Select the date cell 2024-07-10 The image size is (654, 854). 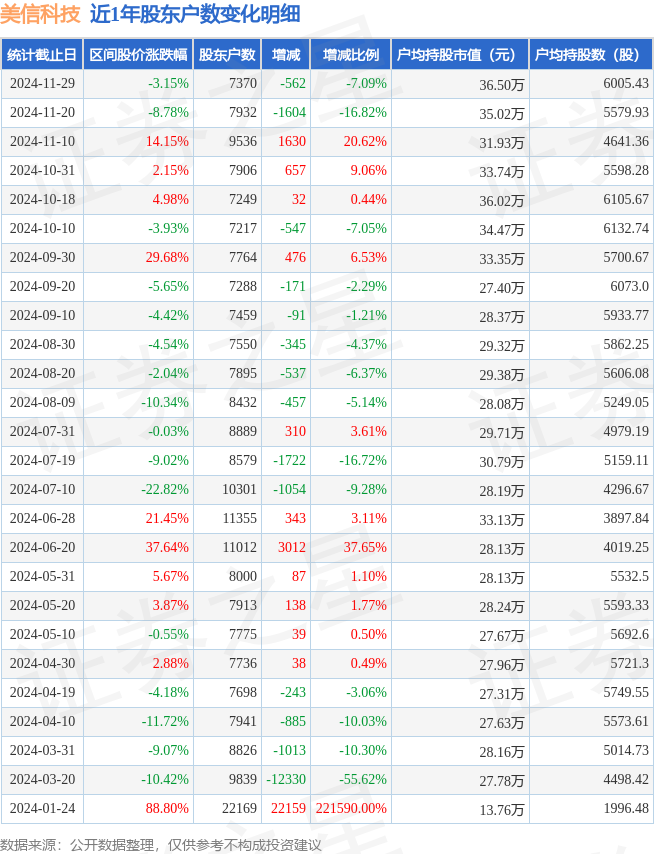click(42, 489)
